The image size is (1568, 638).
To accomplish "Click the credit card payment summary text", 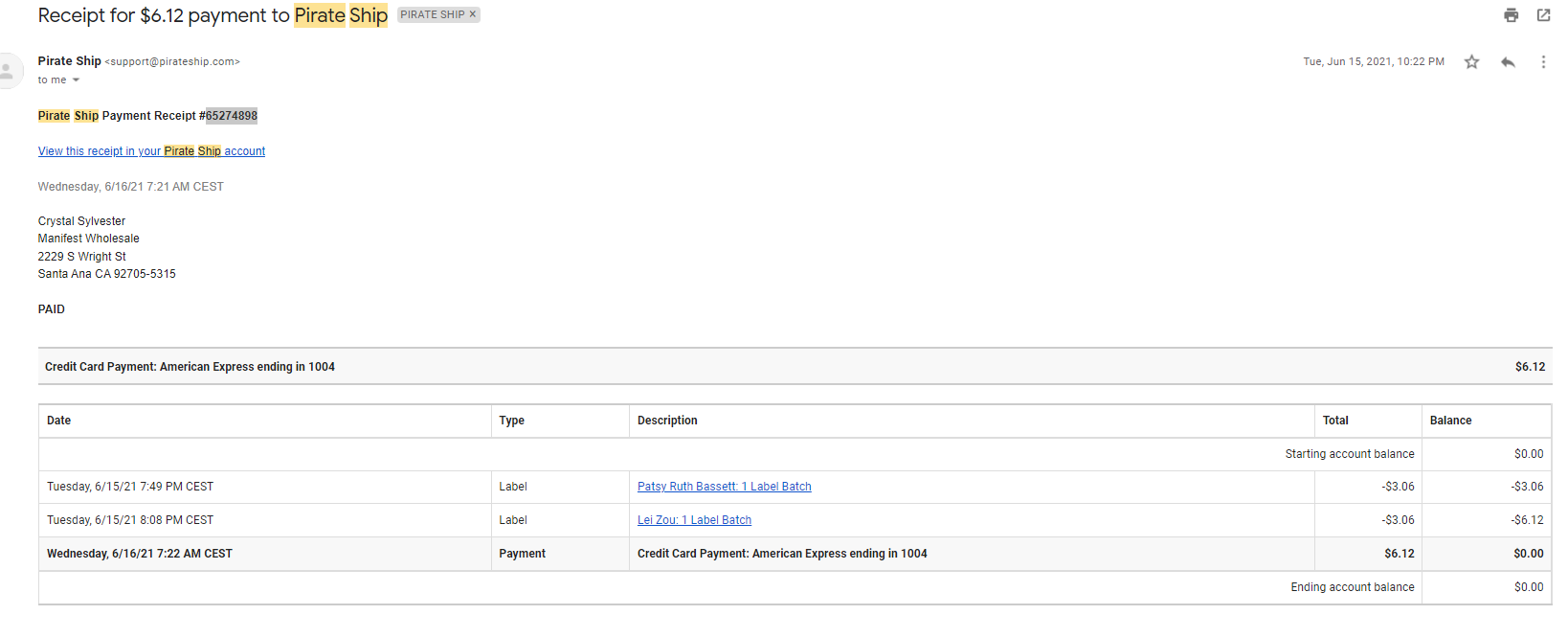I will click(190, 367).
